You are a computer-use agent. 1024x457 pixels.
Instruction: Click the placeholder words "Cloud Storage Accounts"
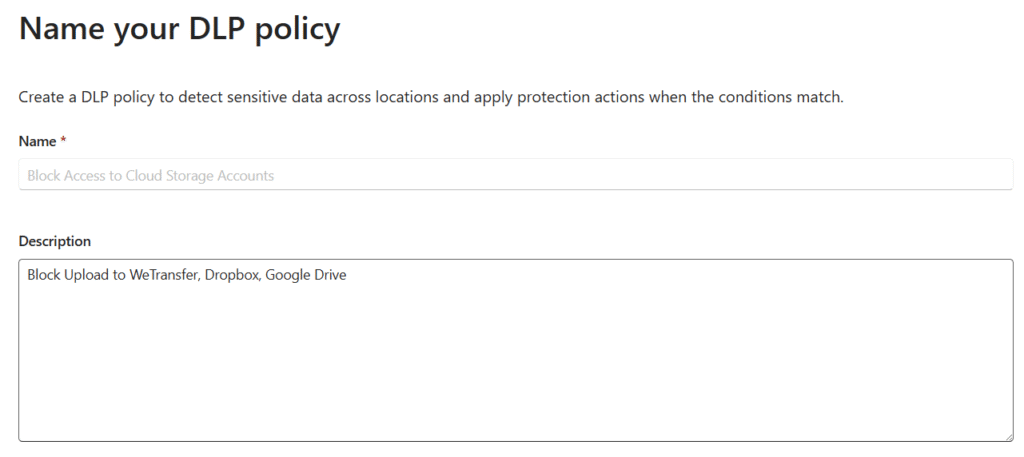point(200,176)
